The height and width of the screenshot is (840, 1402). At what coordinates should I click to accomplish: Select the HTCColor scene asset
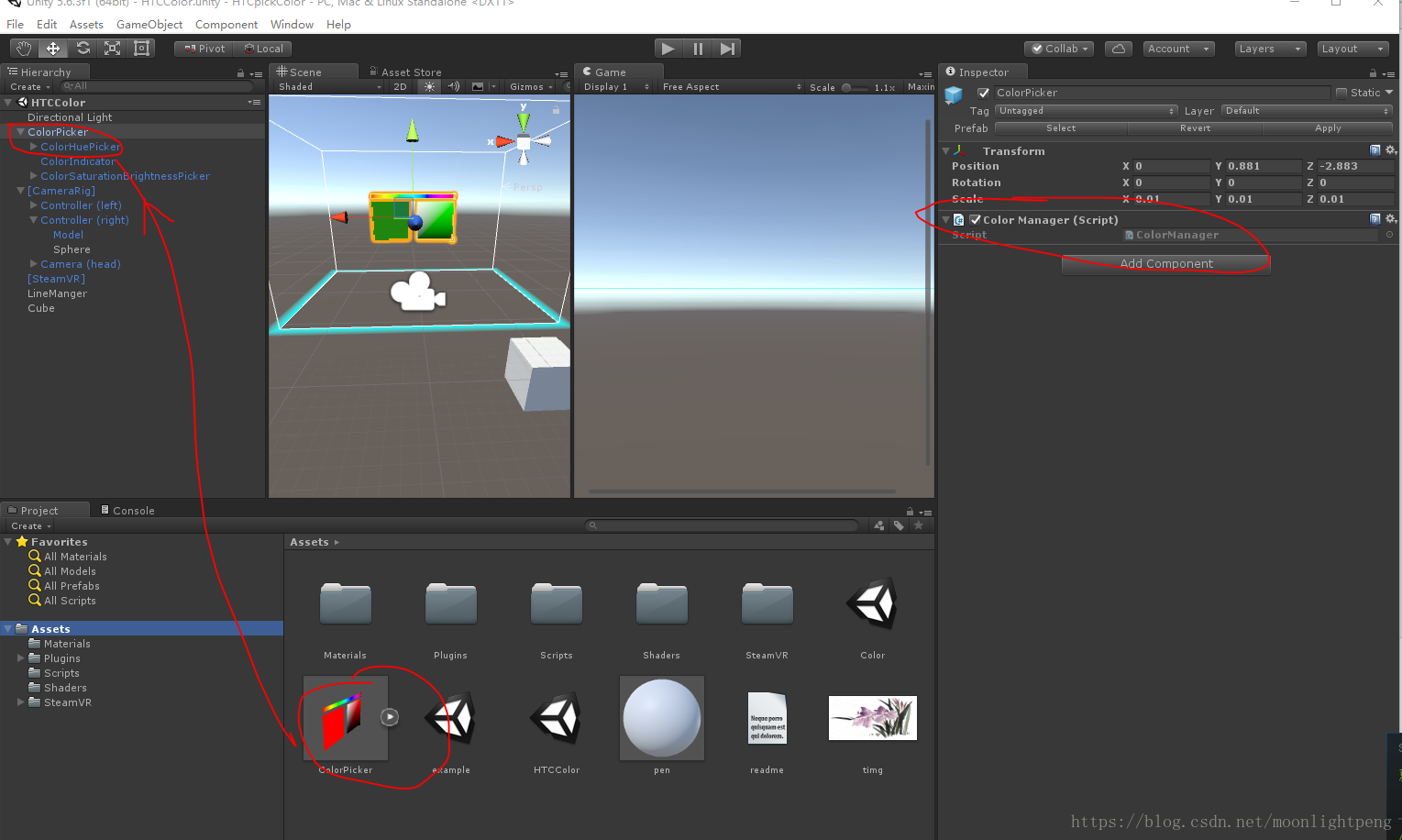pos(557,718)
